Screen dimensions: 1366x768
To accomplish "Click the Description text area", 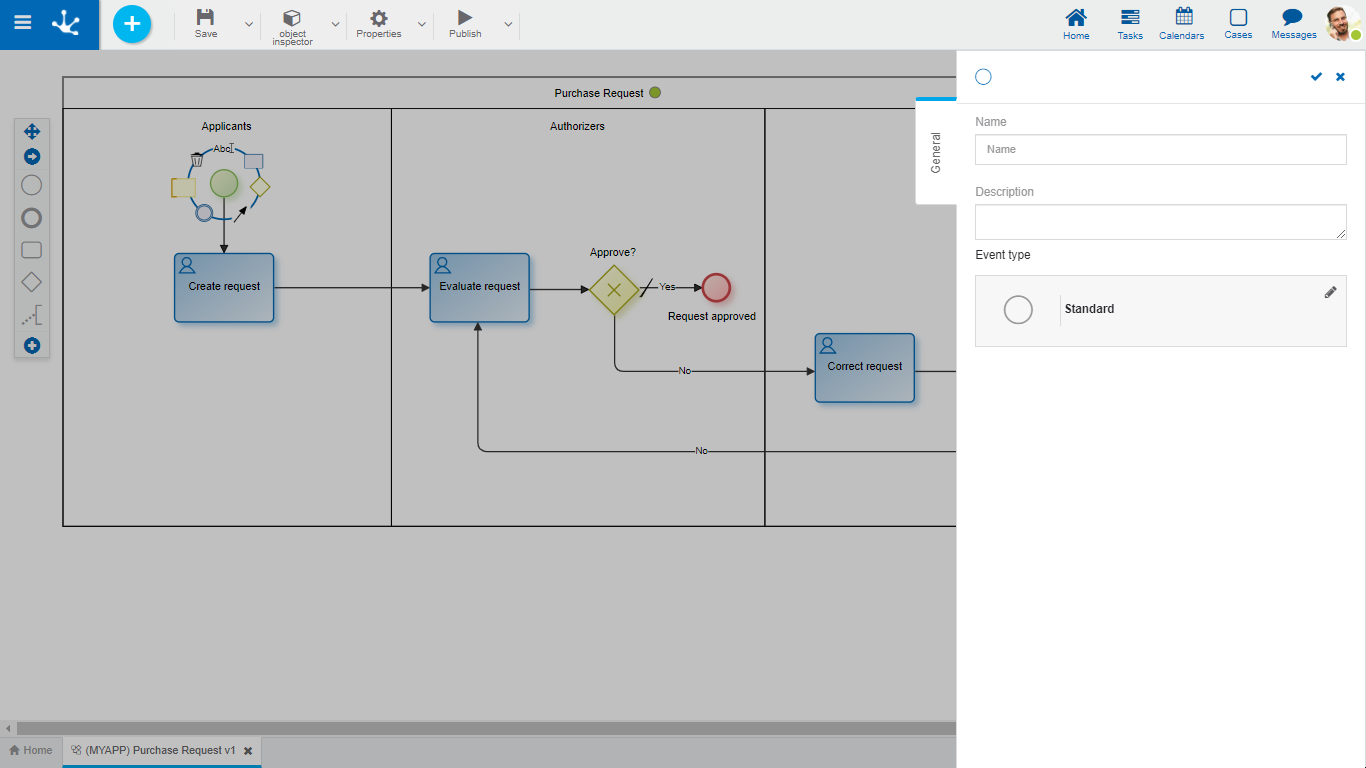I will point(1160,222).
